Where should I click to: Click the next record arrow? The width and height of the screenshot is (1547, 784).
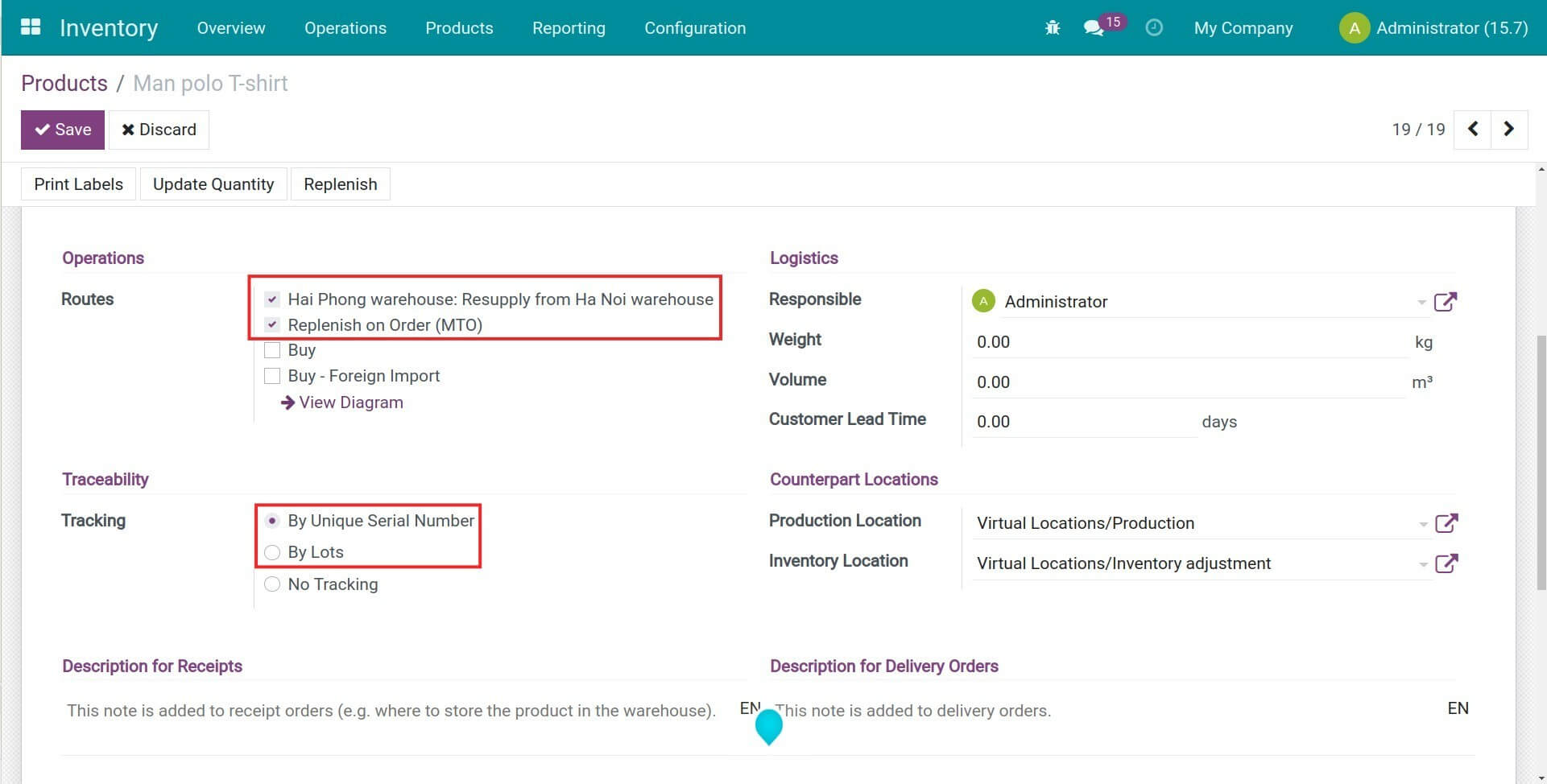(1509, 129)
